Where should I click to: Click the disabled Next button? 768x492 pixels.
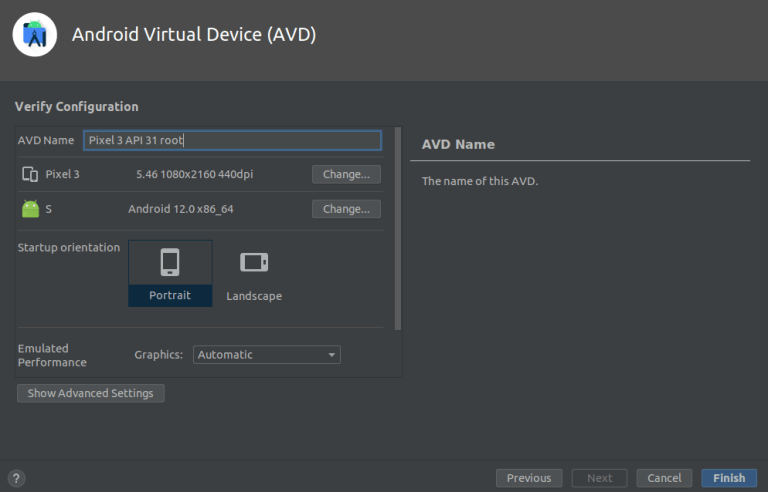coord(600,478)
